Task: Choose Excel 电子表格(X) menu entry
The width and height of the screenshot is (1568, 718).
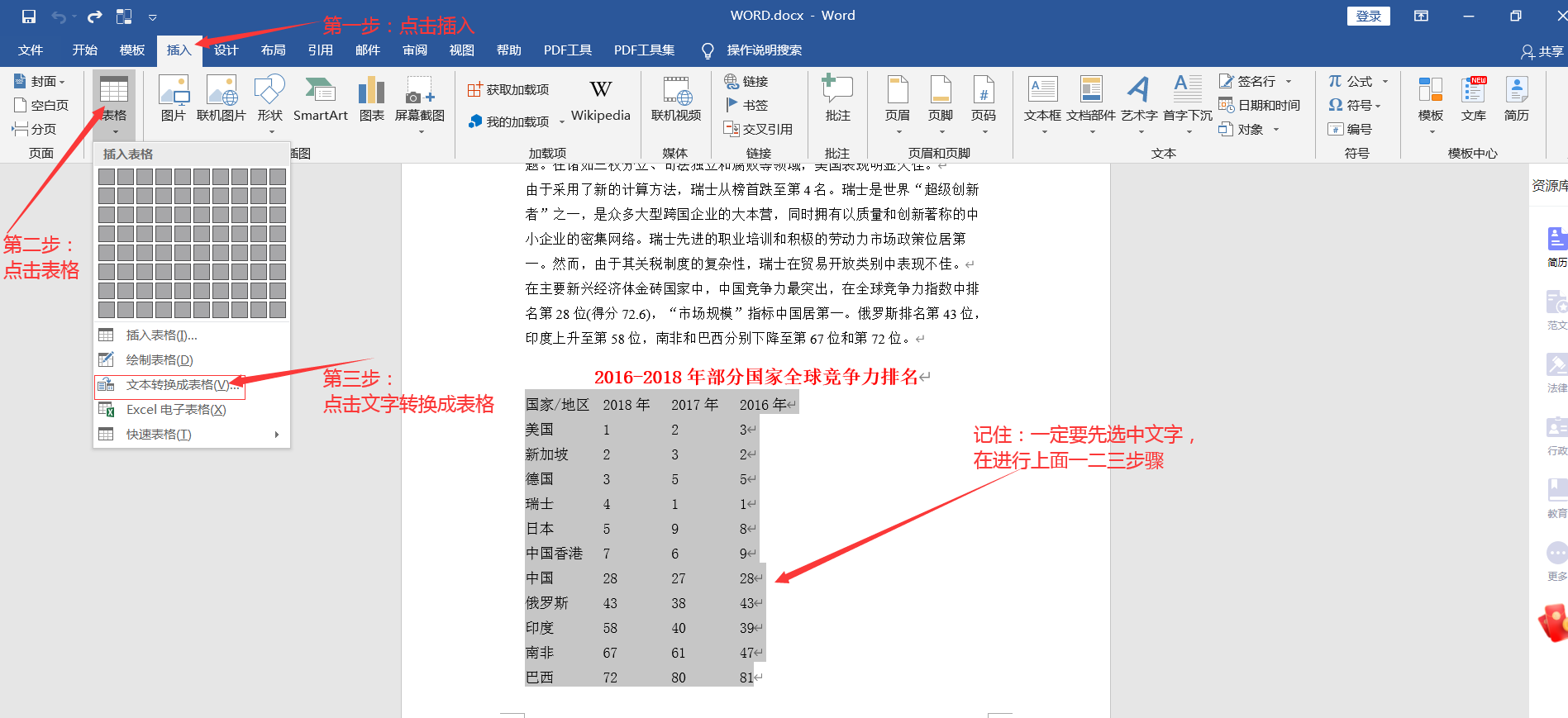Action: [x=192, y=410]
